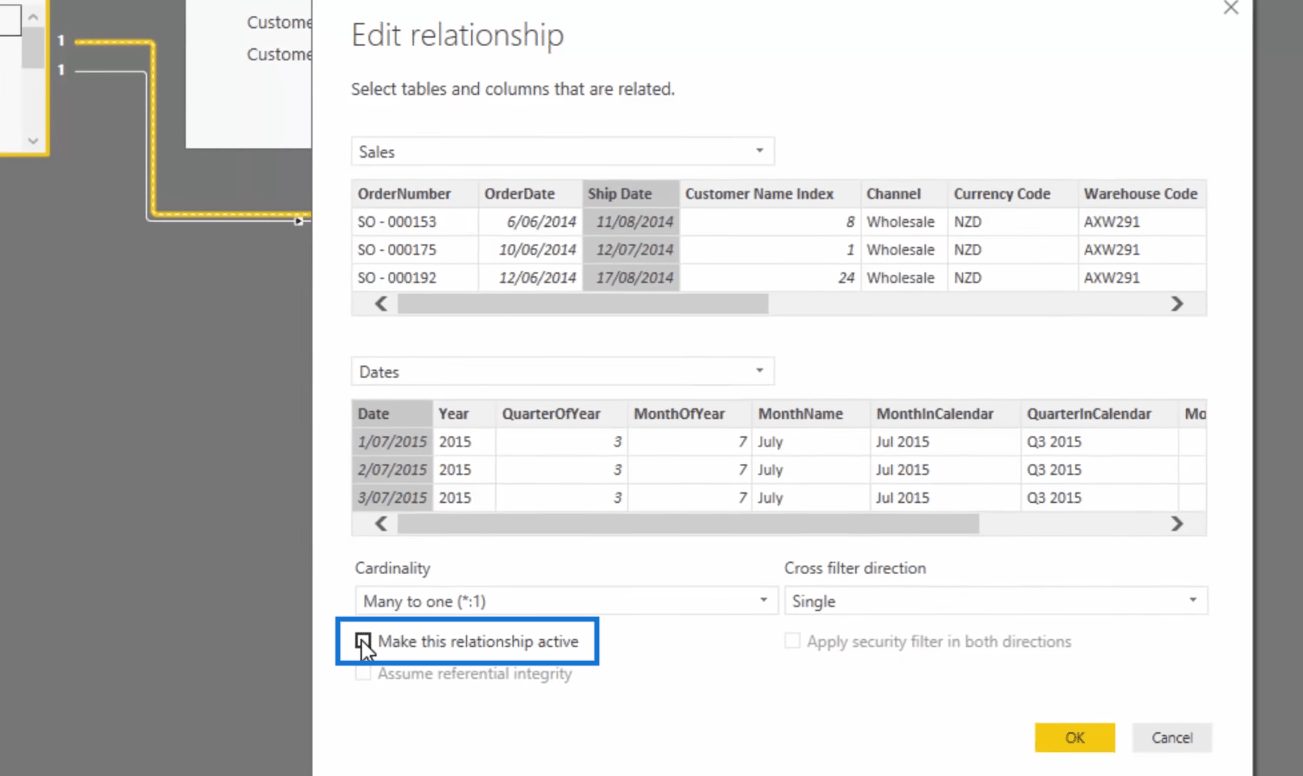Click left arrow of Dates table scrollbar

tap(380, 524)
